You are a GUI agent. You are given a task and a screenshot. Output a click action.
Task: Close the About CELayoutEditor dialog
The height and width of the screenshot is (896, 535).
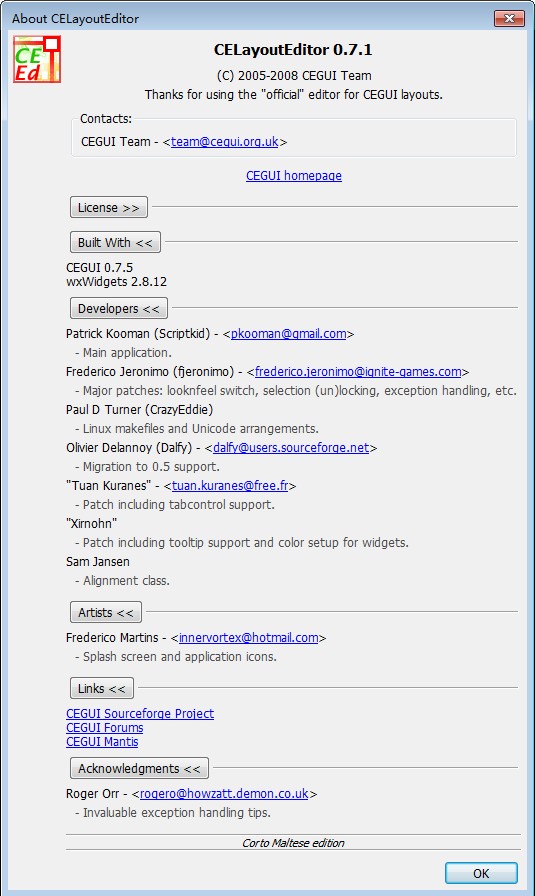509,18
